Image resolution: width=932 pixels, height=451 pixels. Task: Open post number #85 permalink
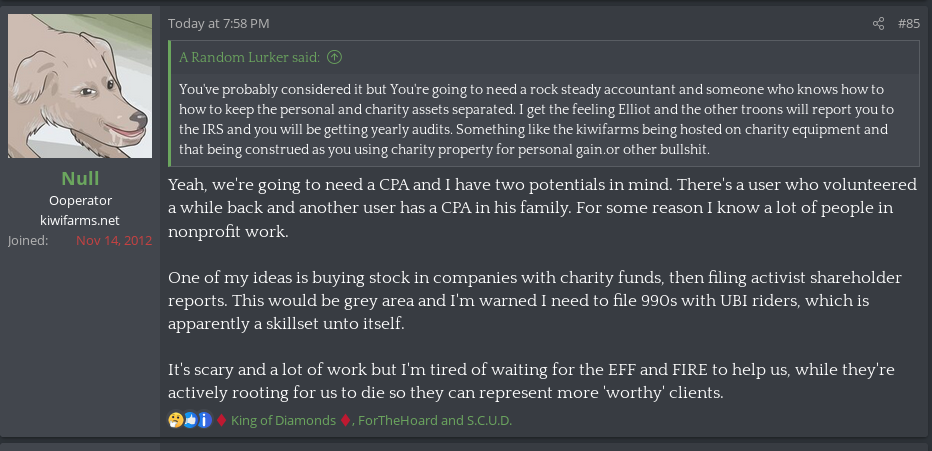[908, 23]
